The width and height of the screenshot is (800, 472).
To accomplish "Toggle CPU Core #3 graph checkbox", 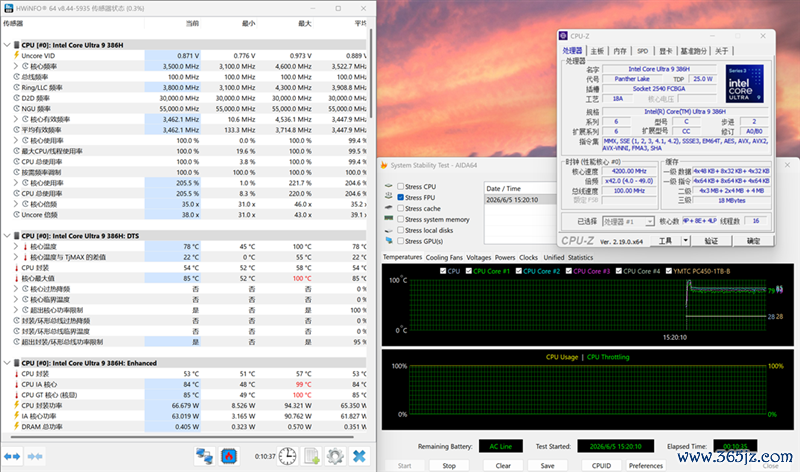I will point(568,271).
